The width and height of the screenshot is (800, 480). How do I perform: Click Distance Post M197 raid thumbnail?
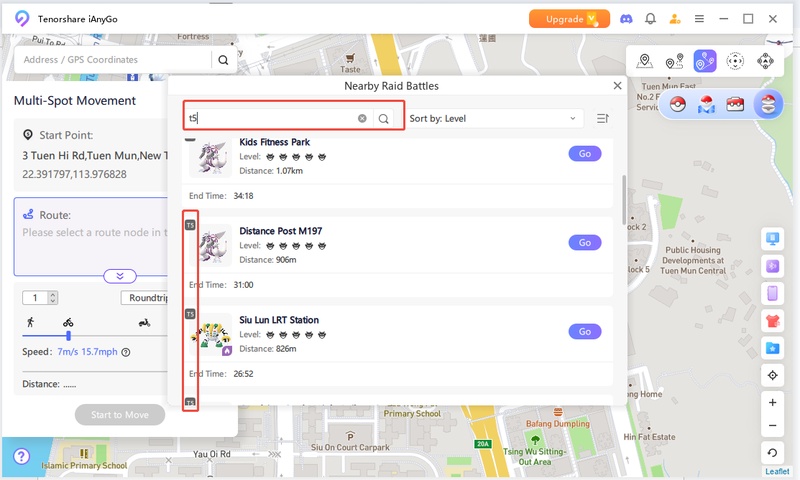pos(210,247)
